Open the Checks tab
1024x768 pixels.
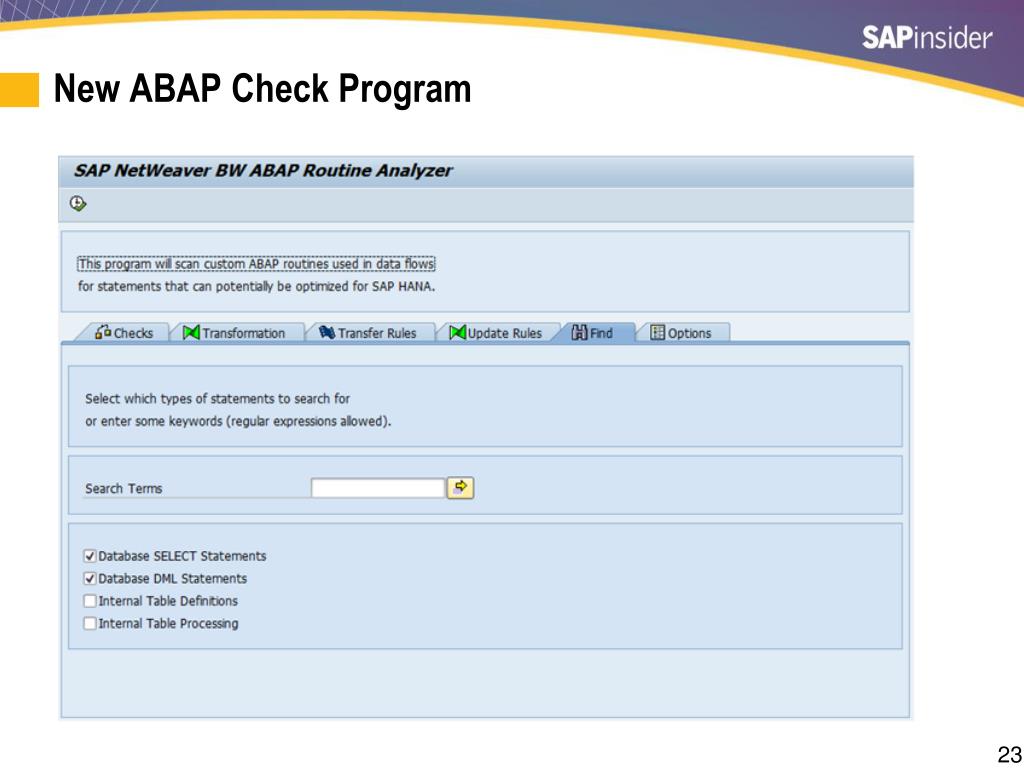124,333
